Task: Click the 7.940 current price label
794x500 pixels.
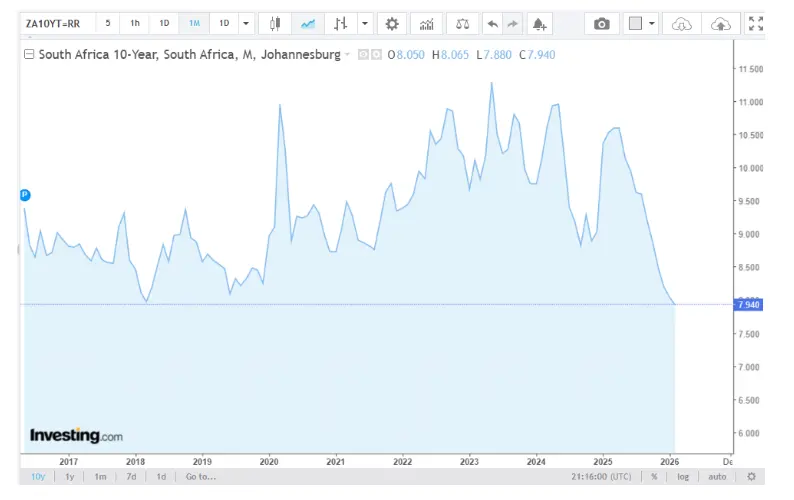Action: (748, 304)
